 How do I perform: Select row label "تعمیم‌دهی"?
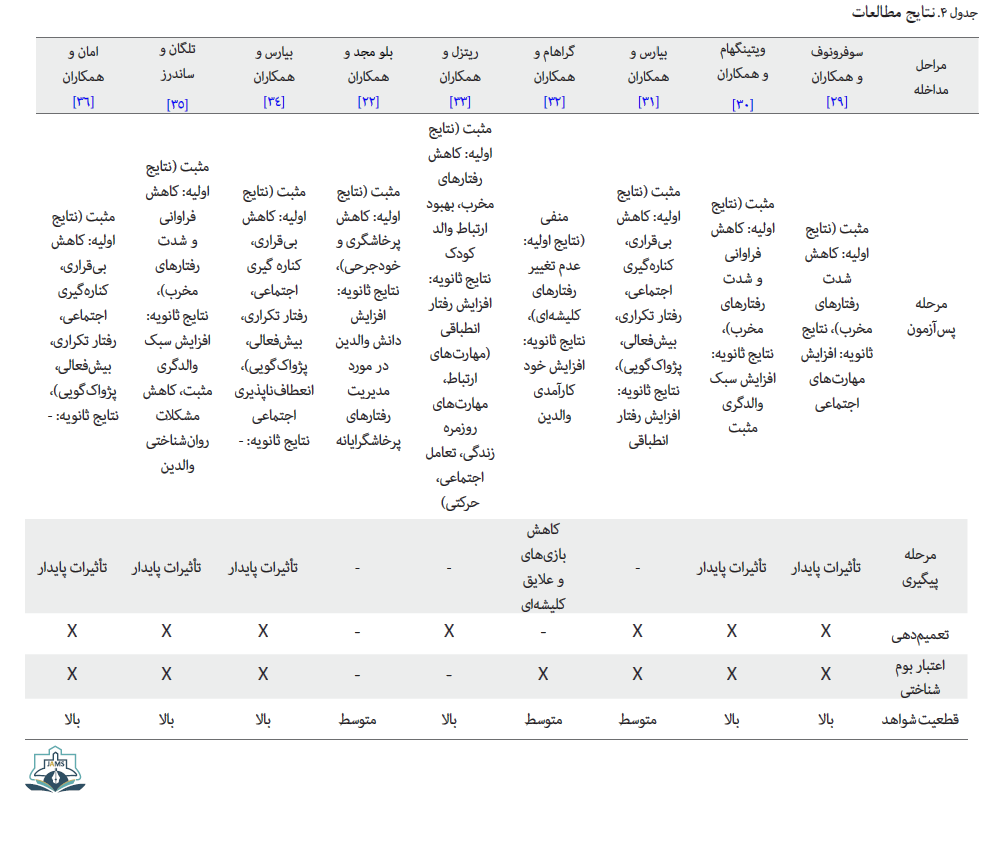click(x=920, y=634)
